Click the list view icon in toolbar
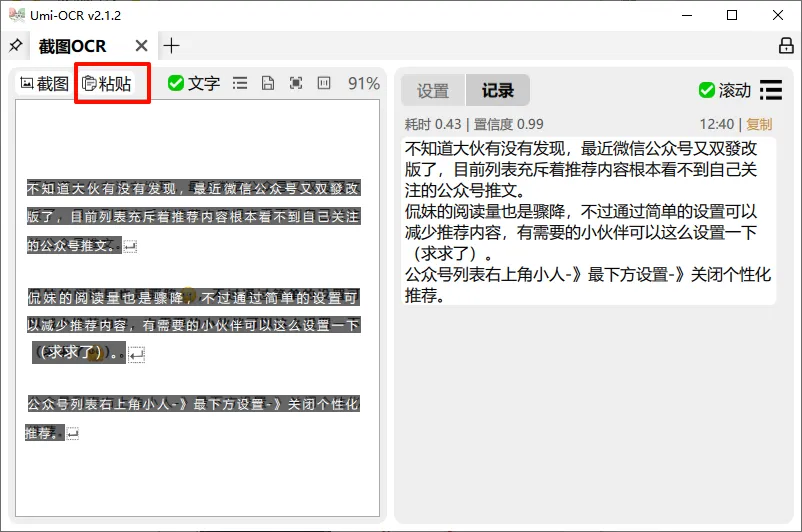The height and width of the screenshot is (532, 802). [x=240, y=83]
